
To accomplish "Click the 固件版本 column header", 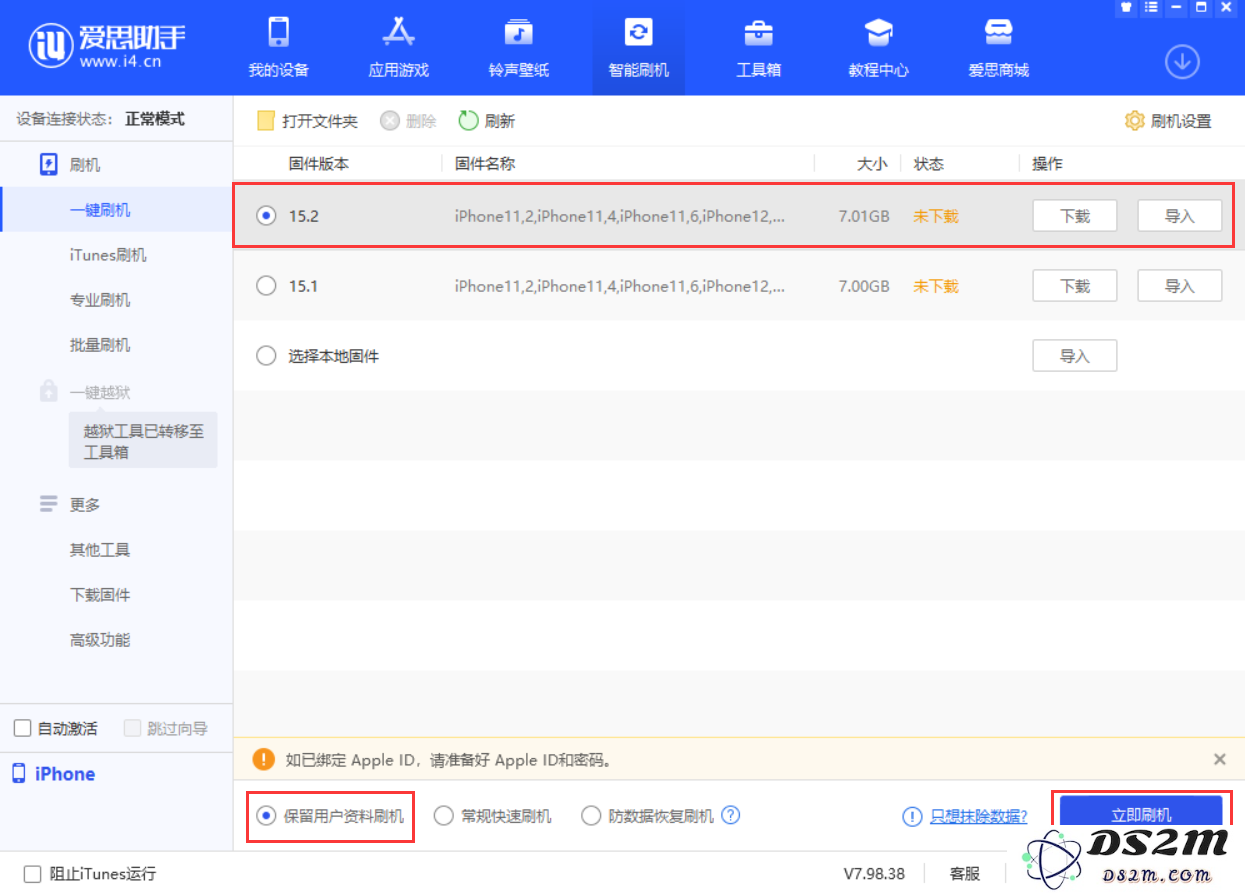I will click(x=319, y=164).
